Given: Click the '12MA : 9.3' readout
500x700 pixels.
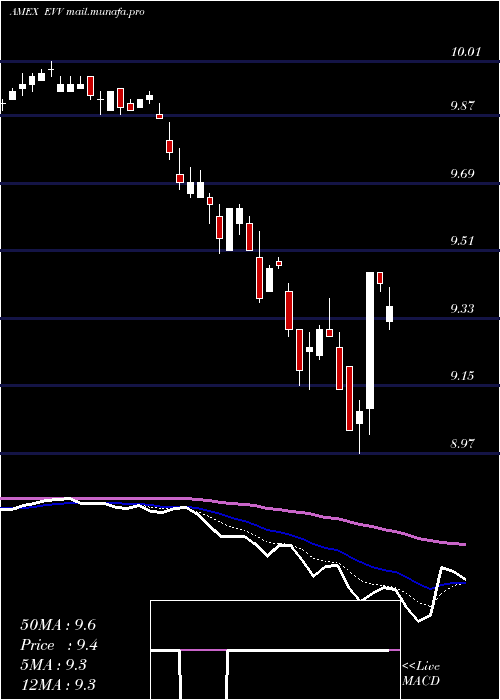Looking at the screenshot, I should (58, 685).
